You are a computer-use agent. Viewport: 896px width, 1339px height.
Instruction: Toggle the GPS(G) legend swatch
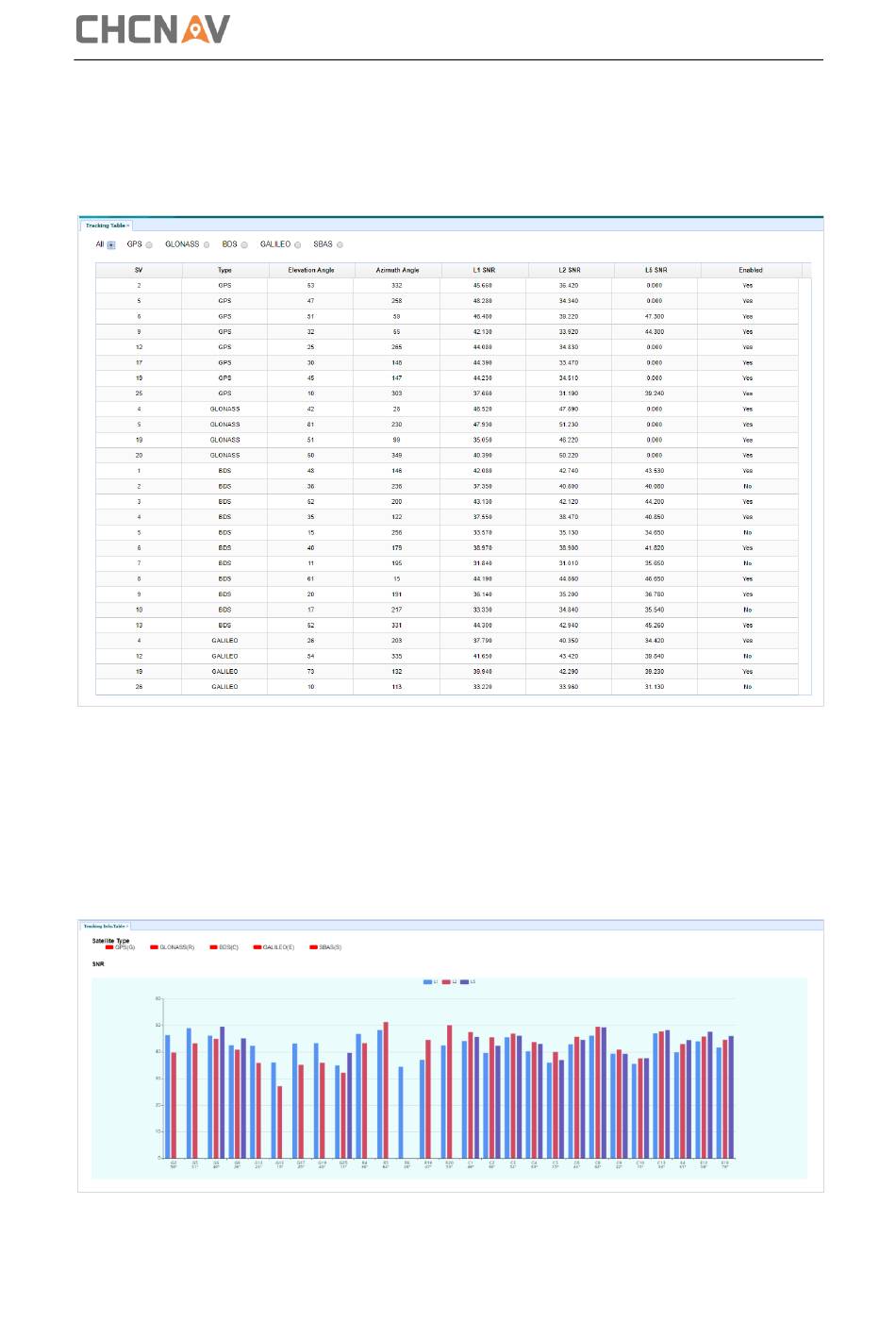110,947
